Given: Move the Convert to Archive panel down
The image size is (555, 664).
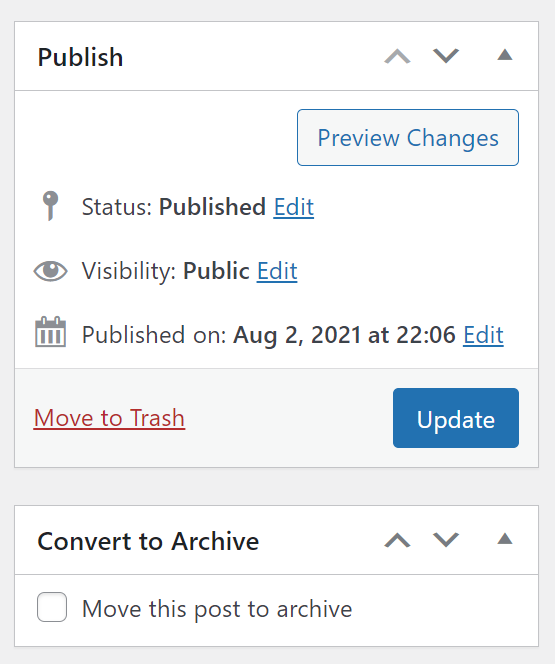Looking at the screenshot, I should 446,540.
